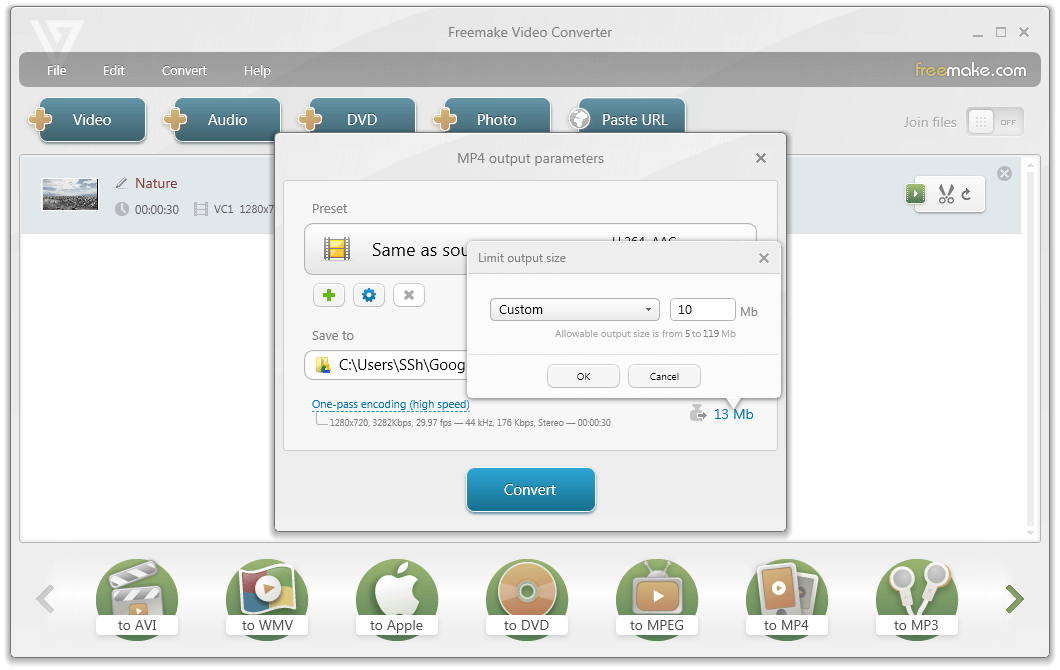Add a video using the Video button

click(90, 119)
